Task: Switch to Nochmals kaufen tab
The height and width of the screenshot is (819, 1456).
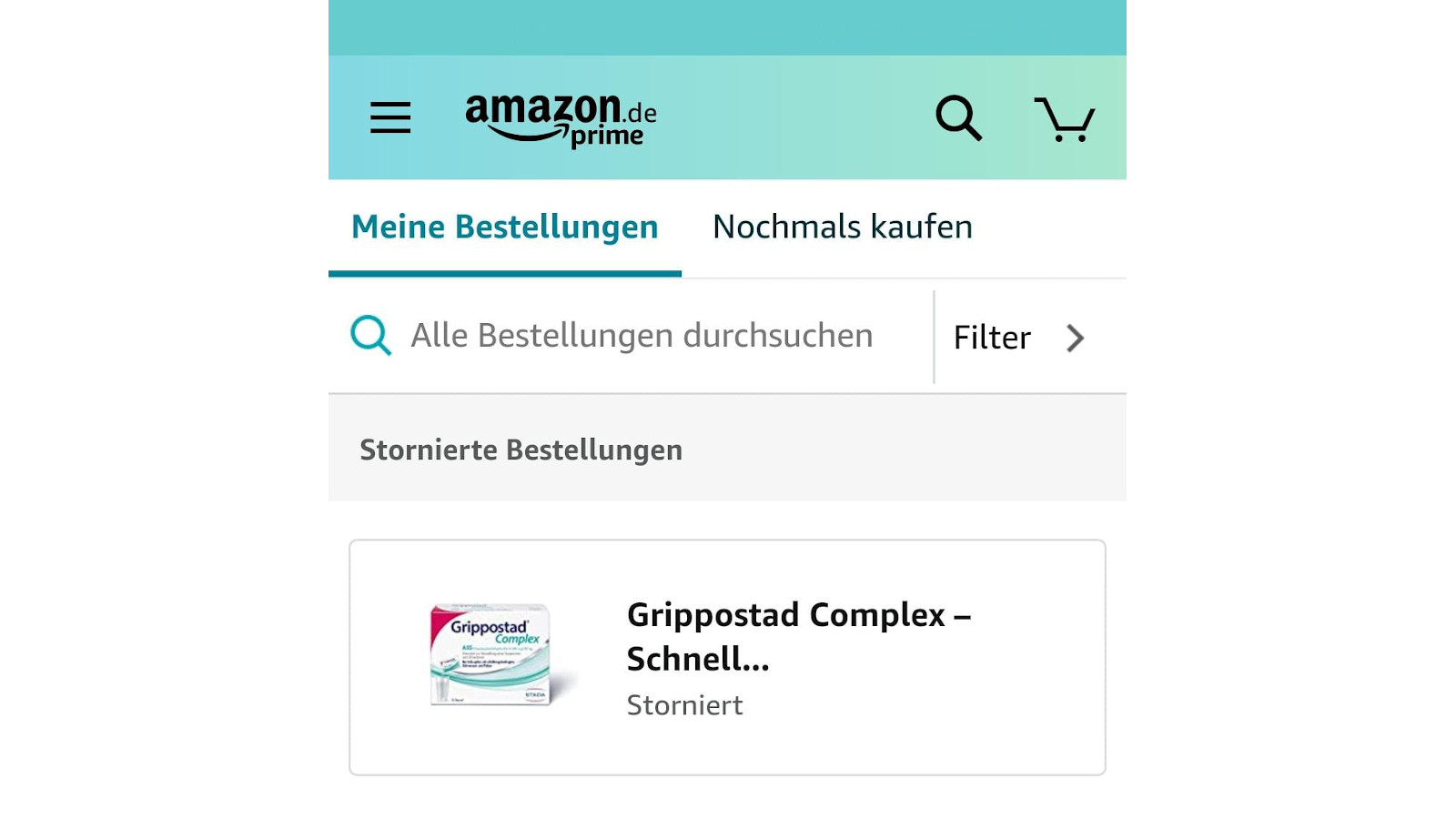Action: (842, 227)
